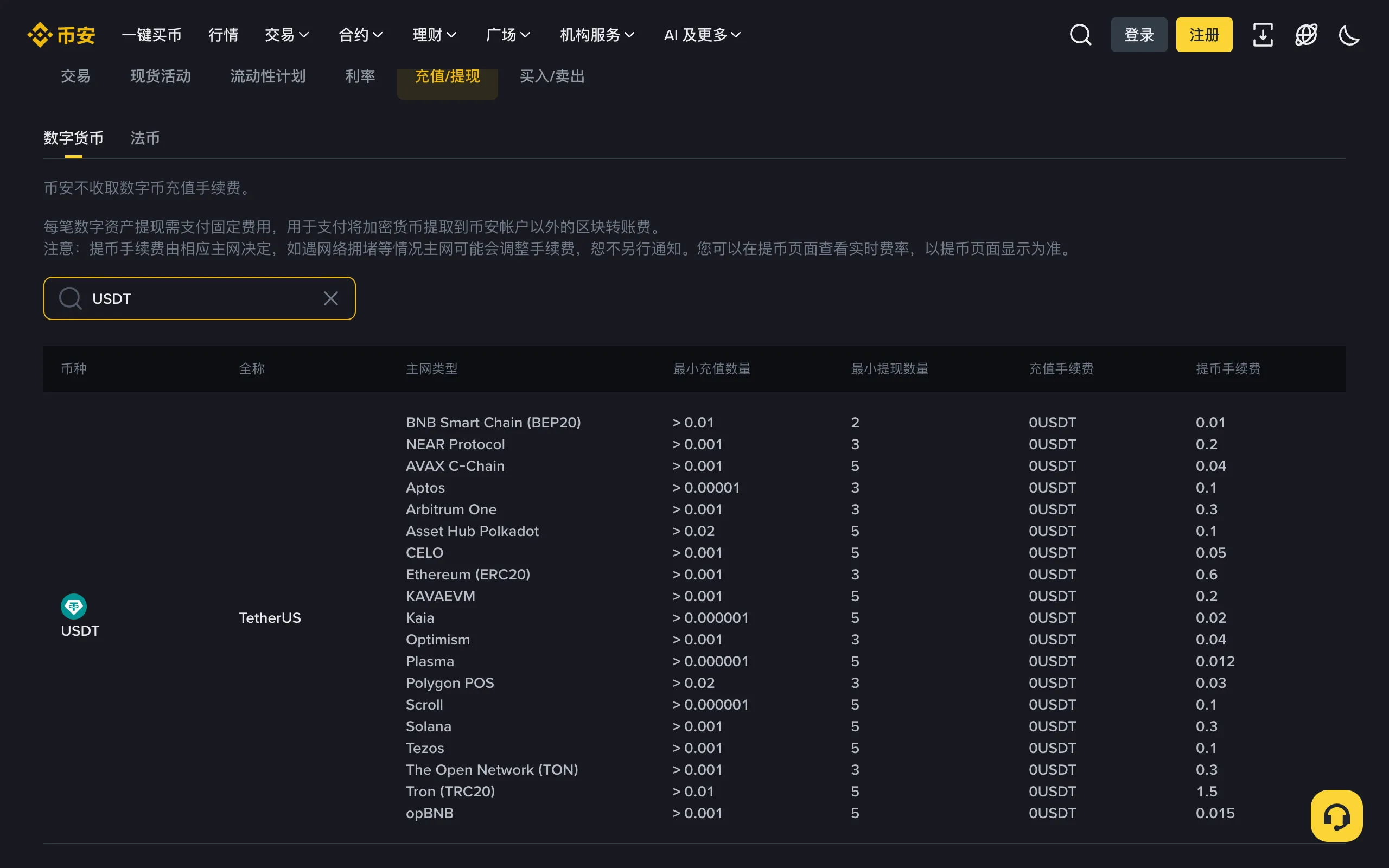Toggle dark mode moon icon
The image size is (1389, 868).
(x=1349, y=35)
